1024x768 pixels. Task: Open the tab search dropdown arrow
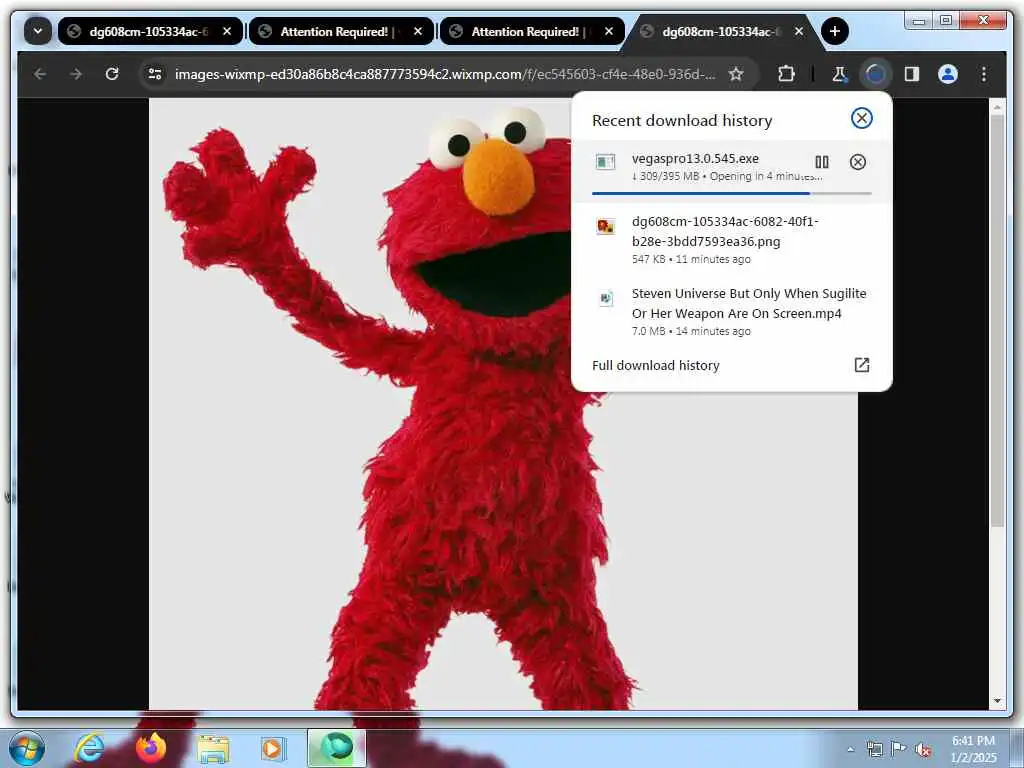click(38, 31)
